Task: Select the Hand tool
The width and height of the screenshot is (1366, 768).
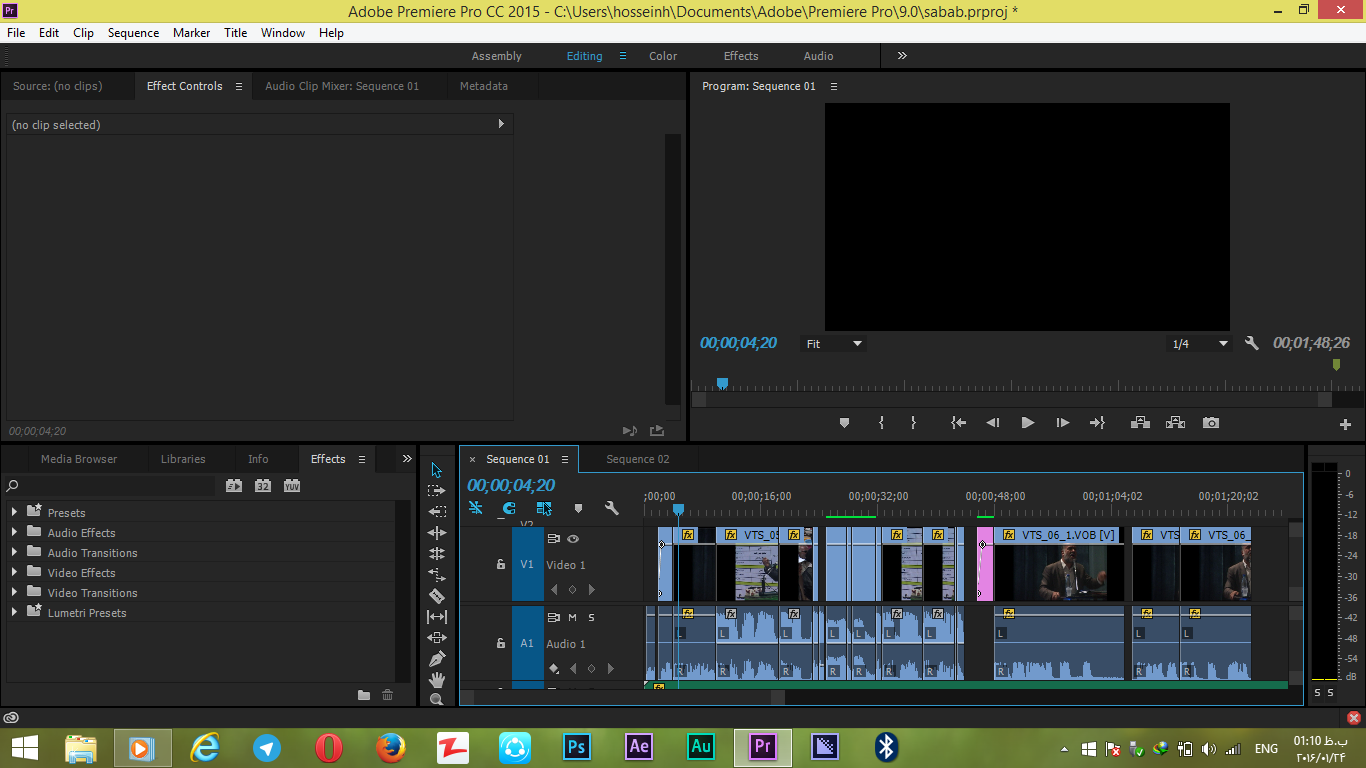Action: pos(436,680)
